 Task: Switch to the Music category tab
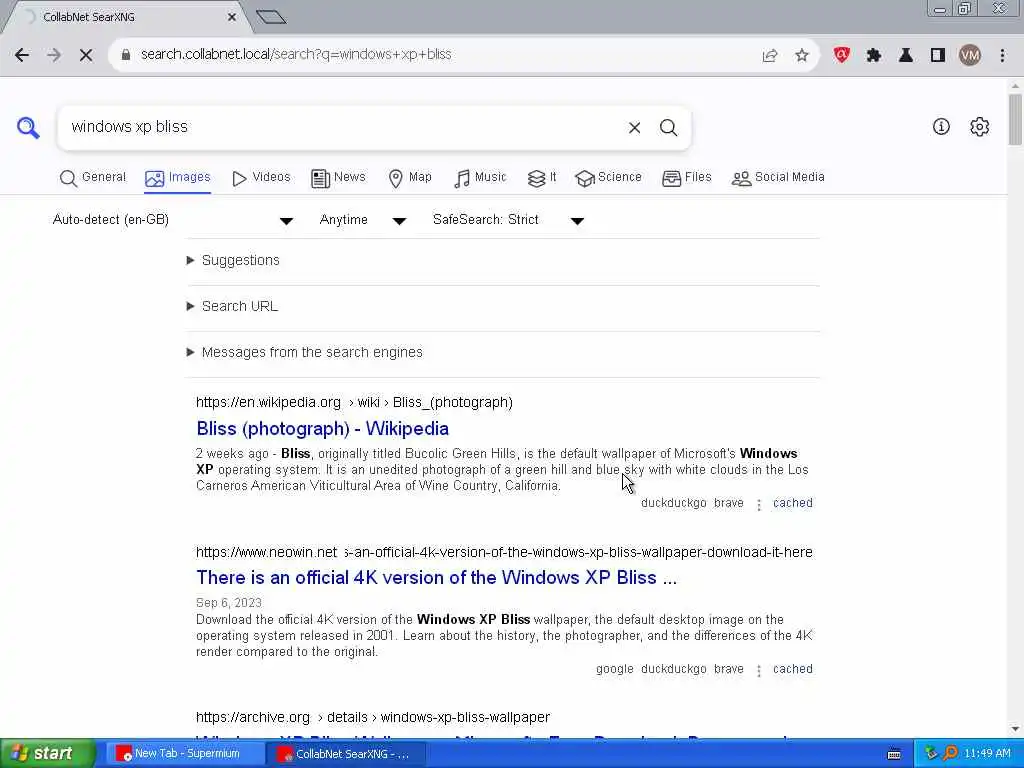click(480, 178)
